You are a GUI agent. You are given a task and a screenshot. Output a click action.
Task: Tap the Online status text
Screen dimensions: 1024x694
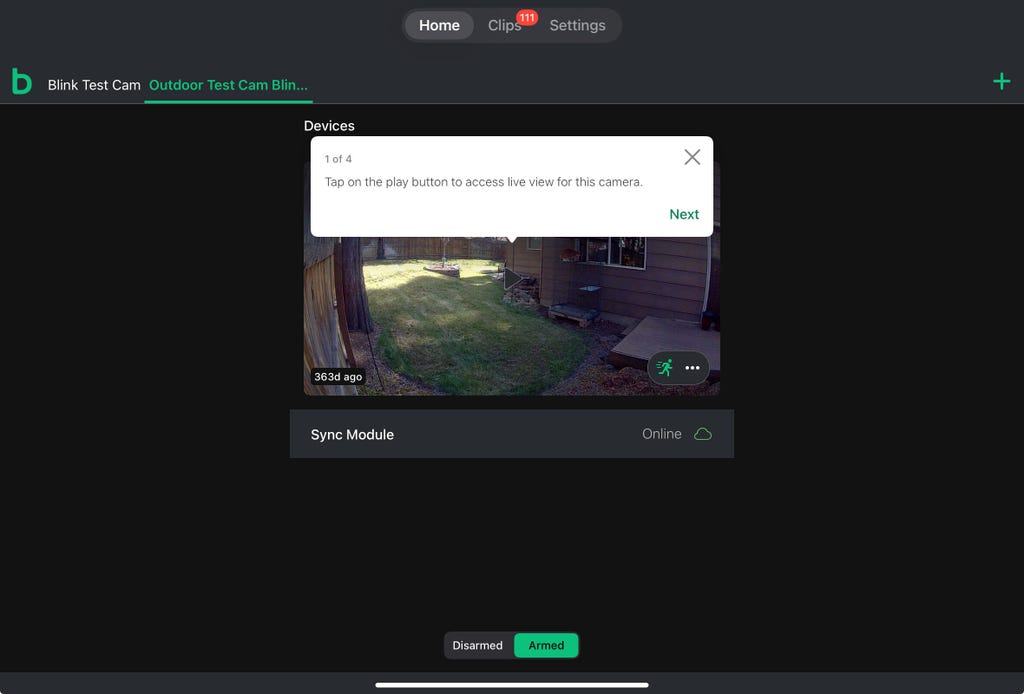661,434
